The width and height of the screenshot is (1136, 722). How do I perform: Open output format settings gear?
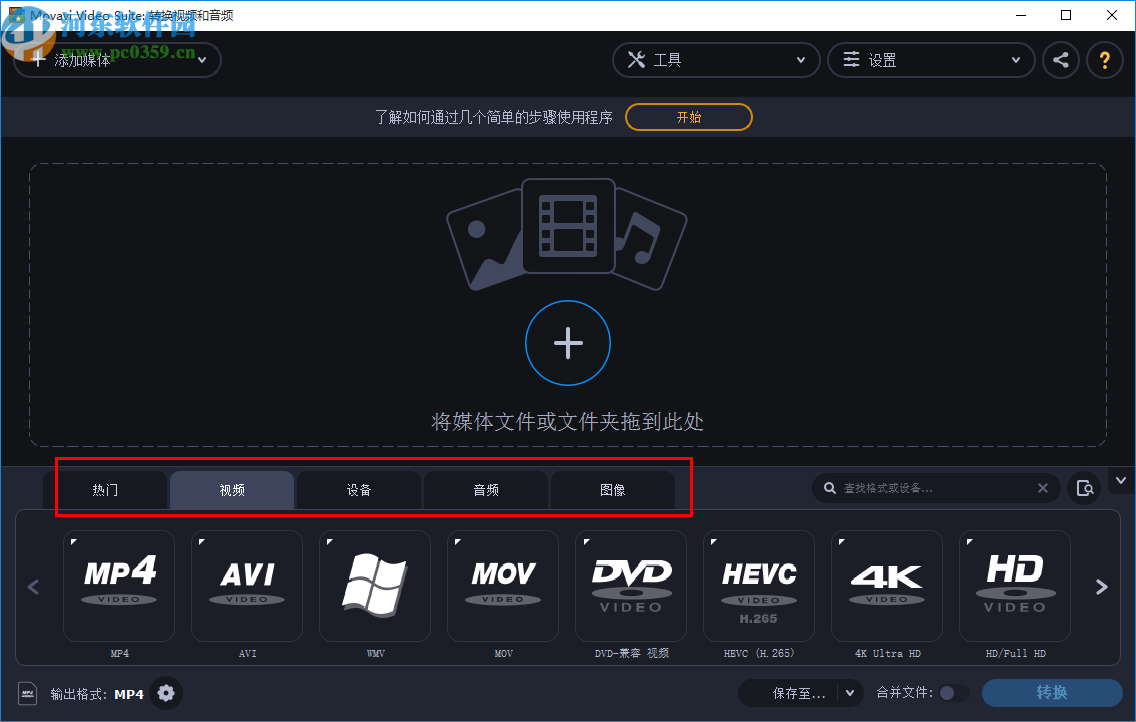pos(166,693)
